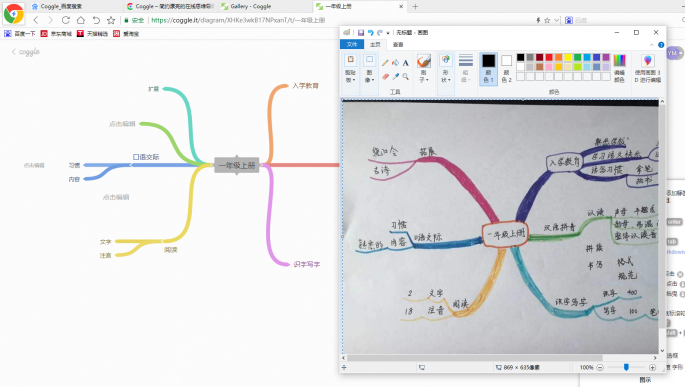Switch to the View tab in Paint
Viewport: 685px width, 387px height.
(x=398, y=45)
